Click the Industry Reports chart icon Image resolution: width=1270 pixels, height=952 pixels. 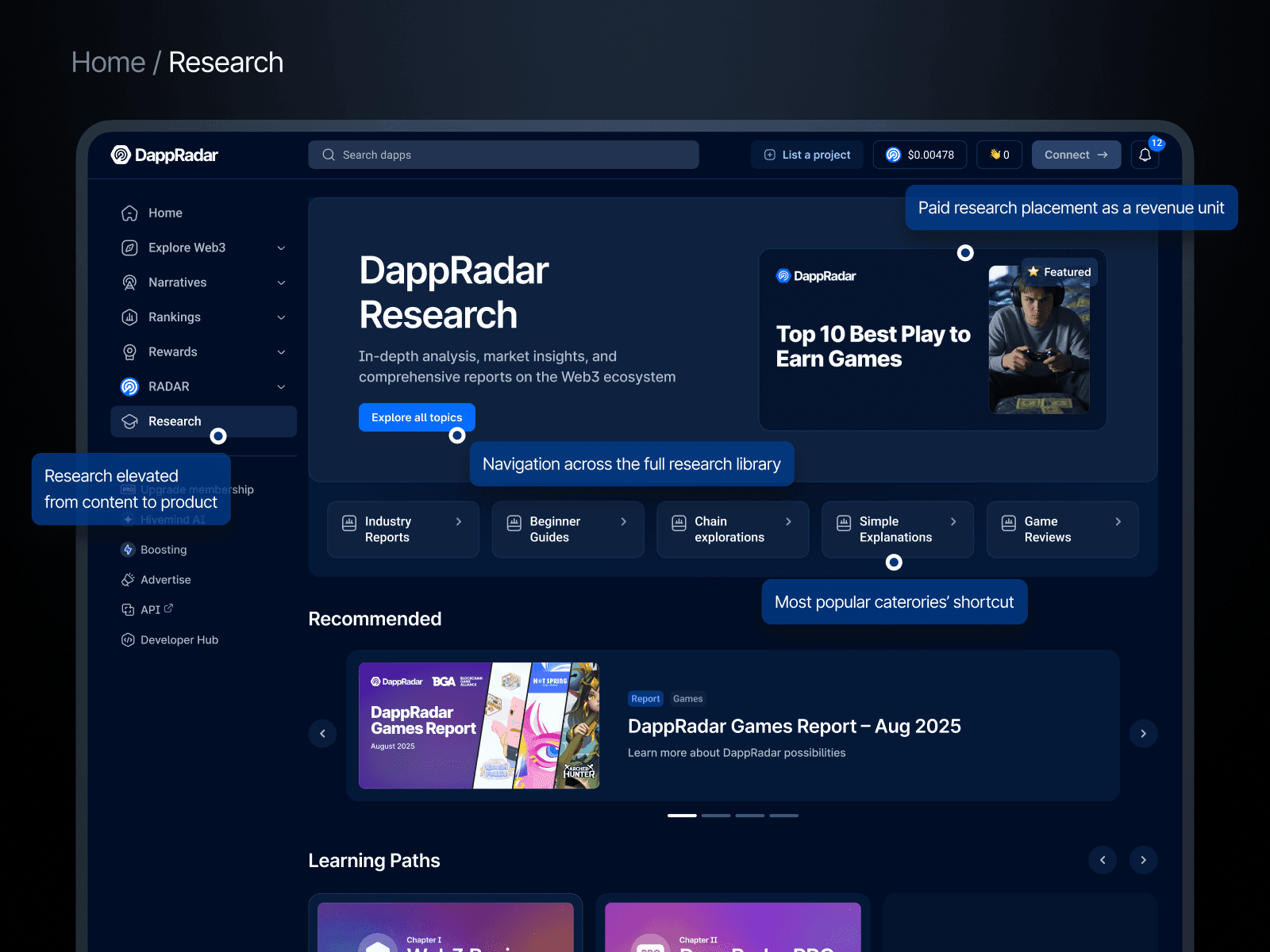point(349,523)
